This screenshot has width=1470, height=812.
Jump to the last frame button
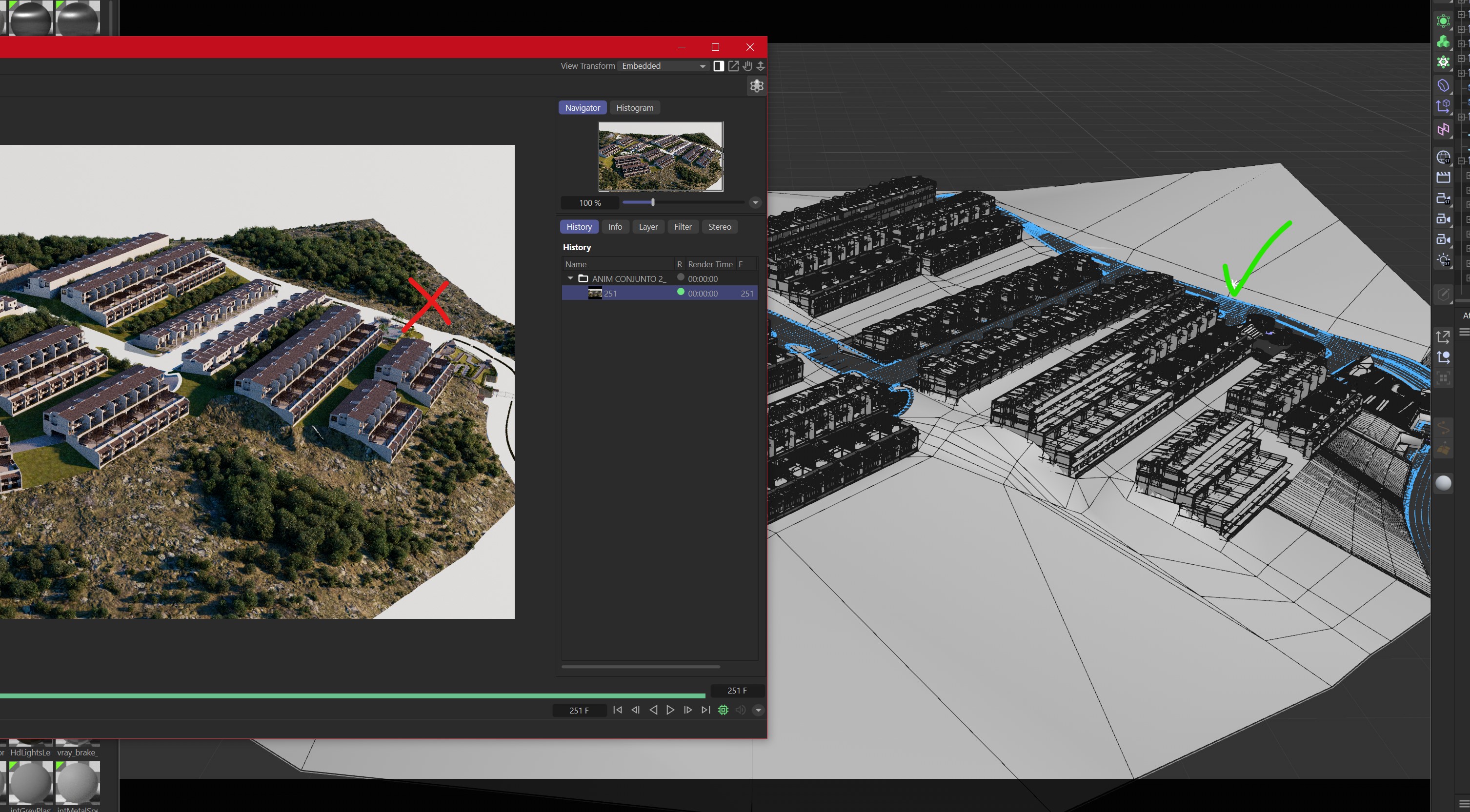tap(705, 710)
